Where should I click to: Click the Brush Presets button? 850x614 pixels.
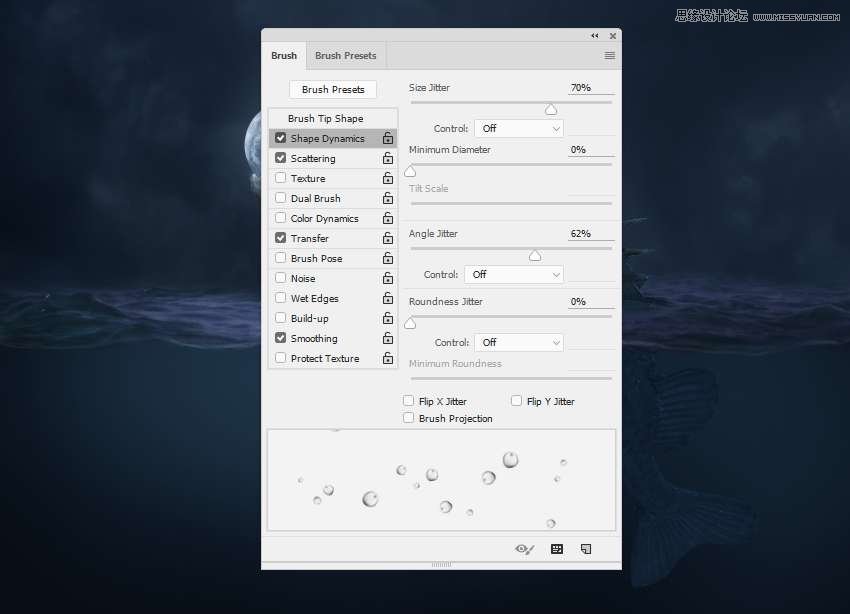(333, 90)
